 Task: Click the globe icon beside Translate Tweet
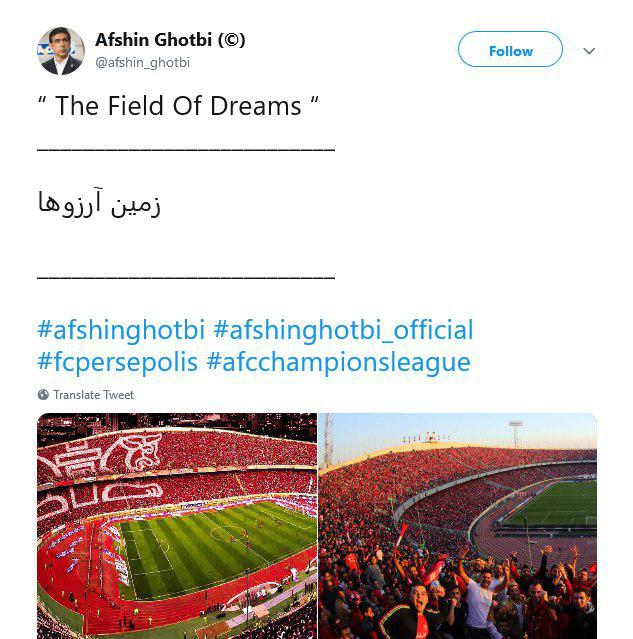pos(43,394)
